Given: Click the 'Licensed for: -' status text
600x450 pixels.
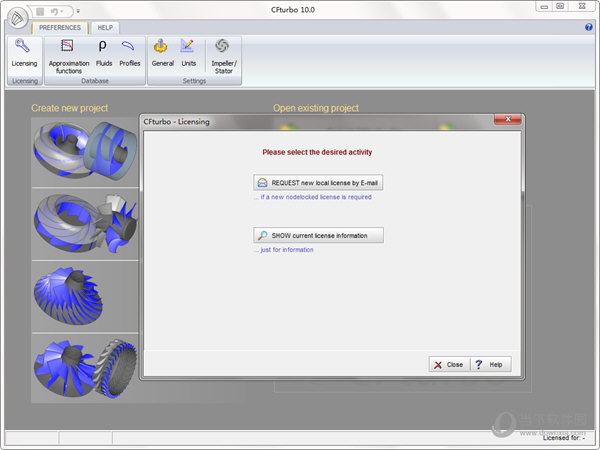Looking at the screenshot, I should (564, 438).
